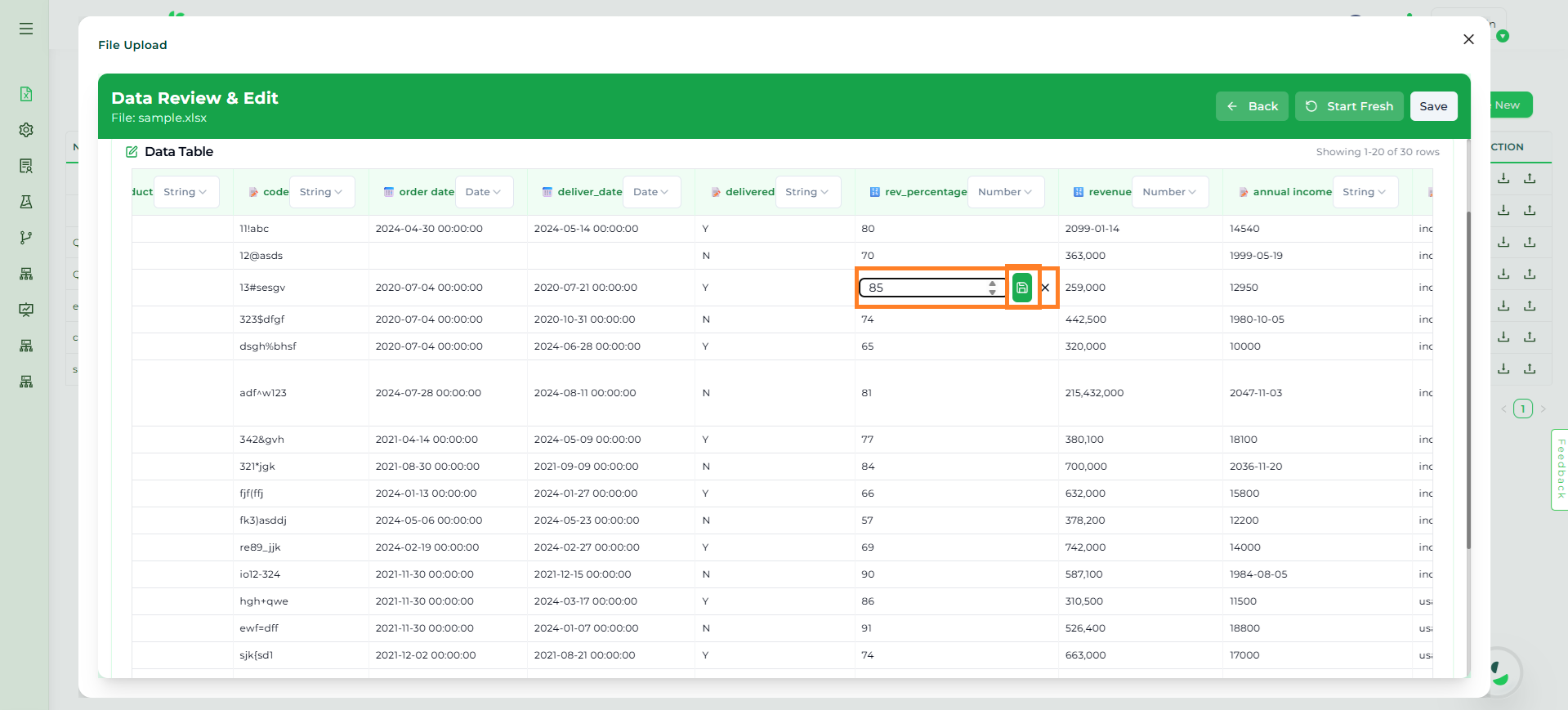
Task: Click the git branch icon in the sidebar
Action: coord(26,238)
